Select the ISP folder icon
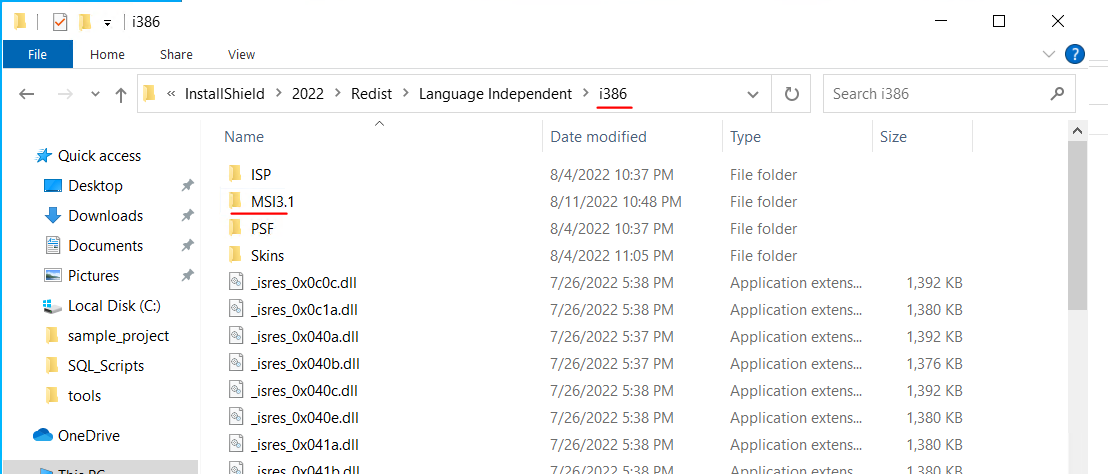This screenshot has width=1108, height=474. click(x=236, y=174)
